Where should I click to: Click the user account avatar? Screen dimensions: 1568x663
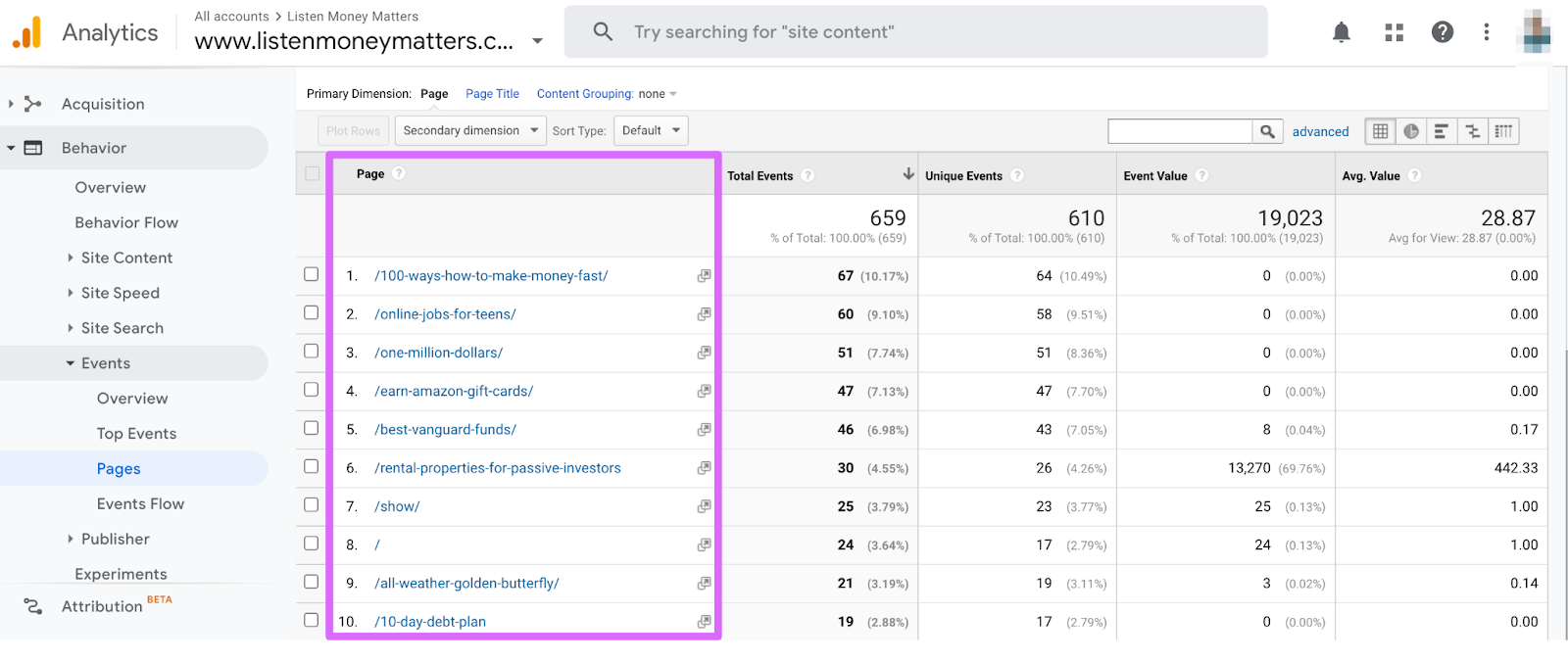[1535, 32]
